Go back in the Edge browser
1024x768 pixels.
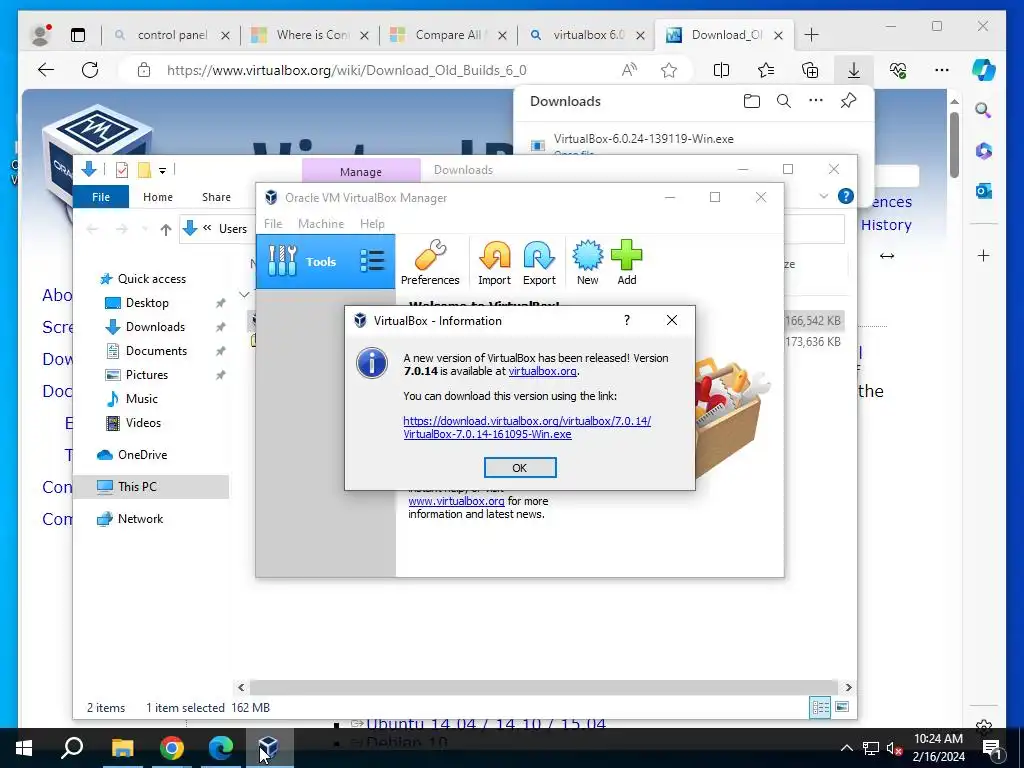coord(46,70)
